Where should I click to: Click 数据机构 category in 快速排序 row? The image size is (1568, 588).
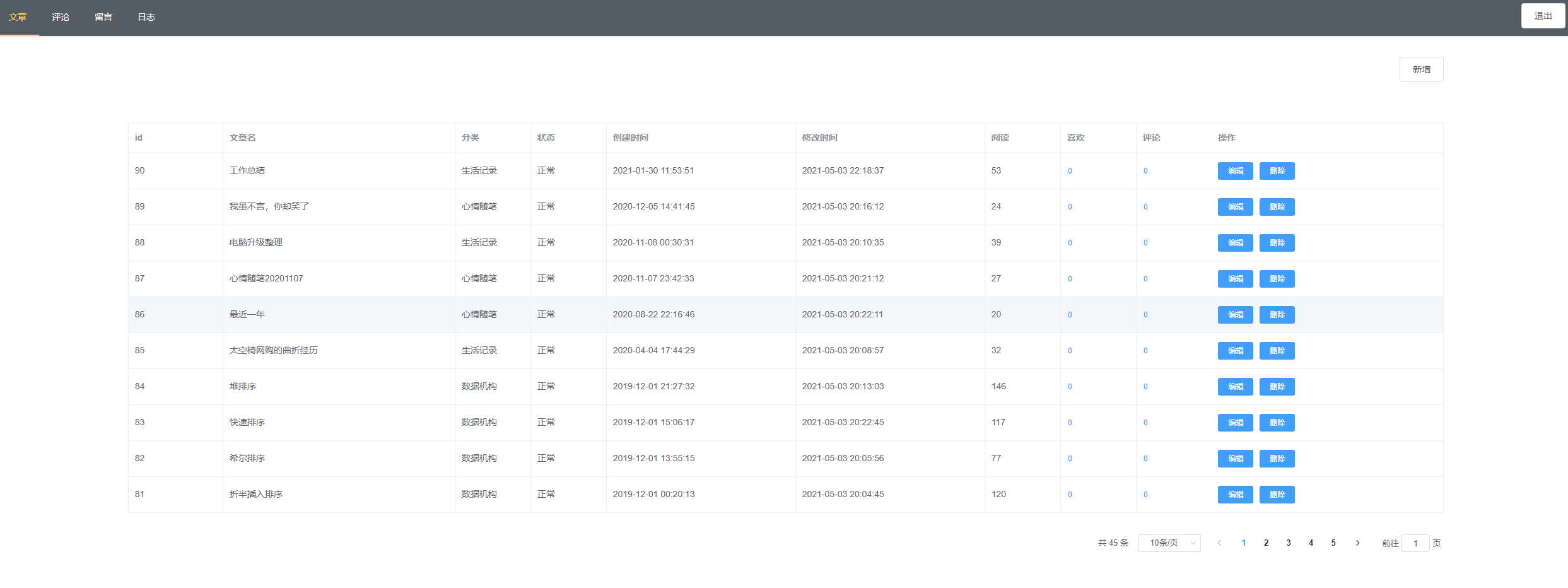pyautogui.click(x=479, y=422)
